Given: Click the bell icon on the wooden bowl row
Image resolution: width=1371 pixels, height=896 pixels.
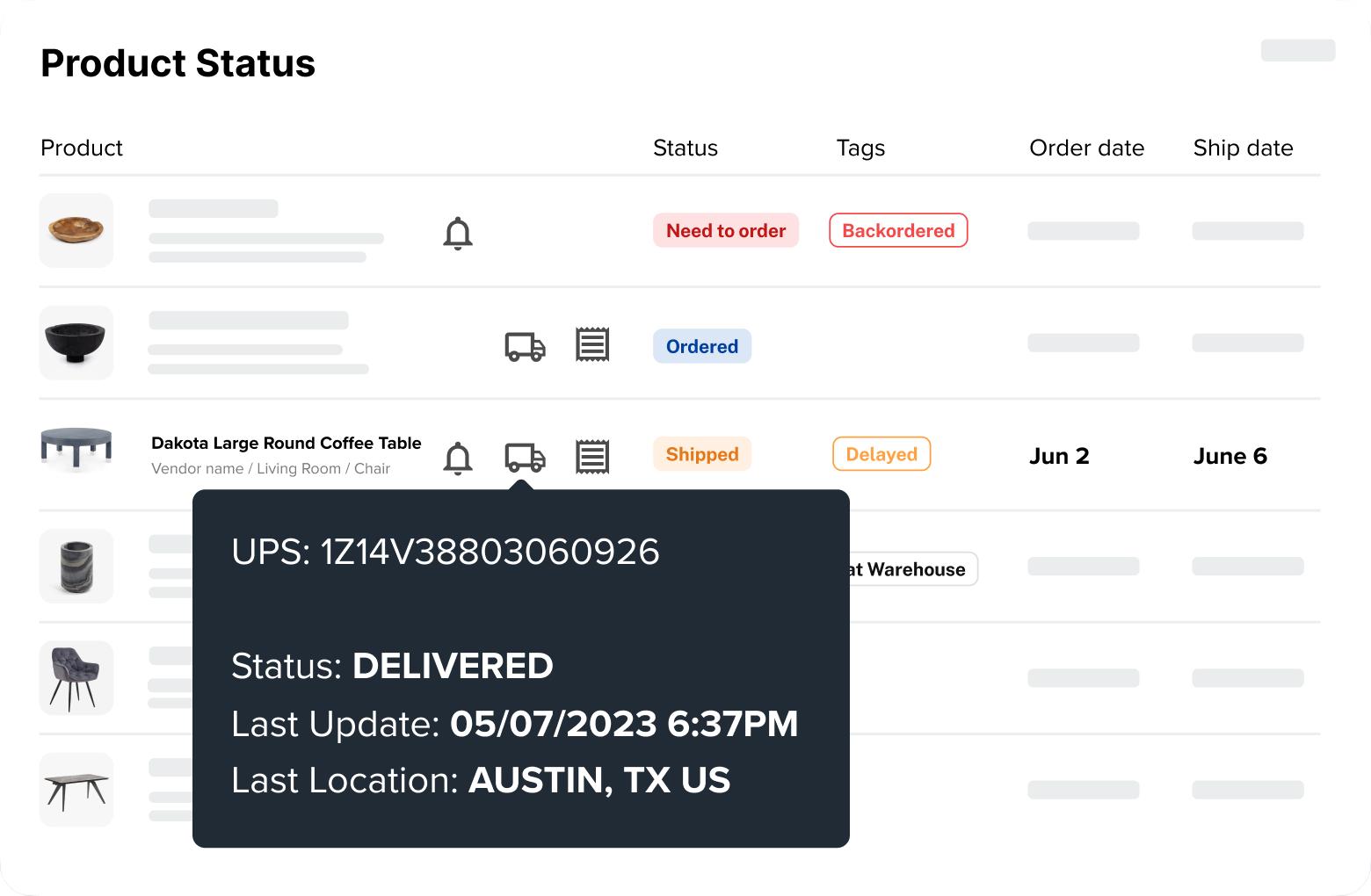Looking at the screenshot, I should coord(458,234).
